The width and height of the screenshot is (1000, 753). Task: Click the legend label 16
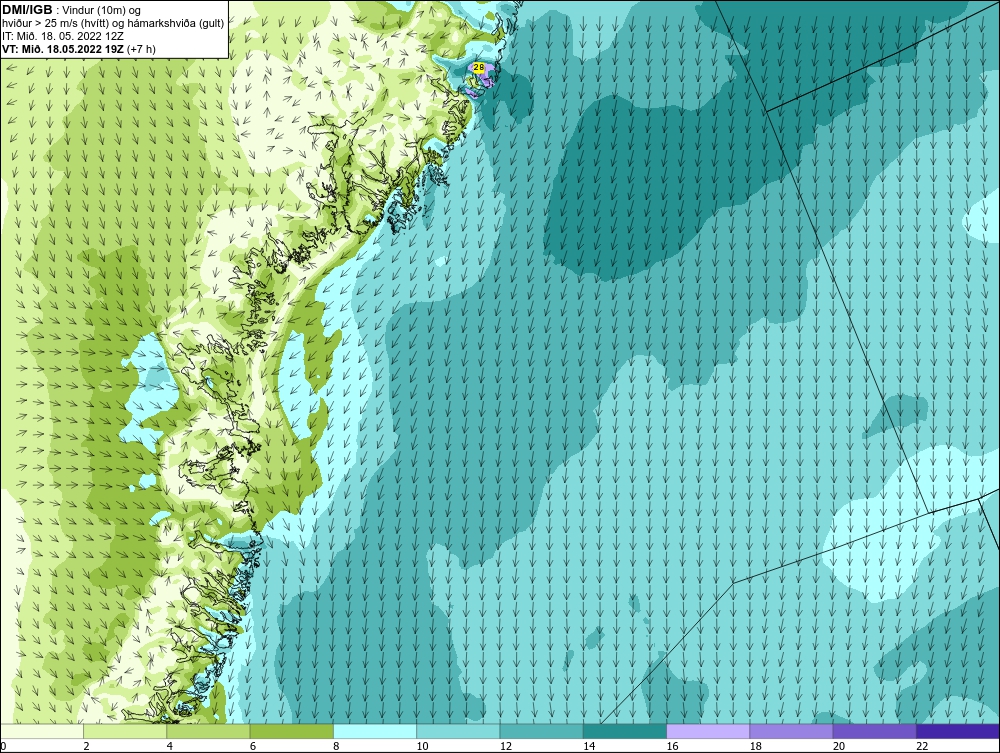click(672, 746)
